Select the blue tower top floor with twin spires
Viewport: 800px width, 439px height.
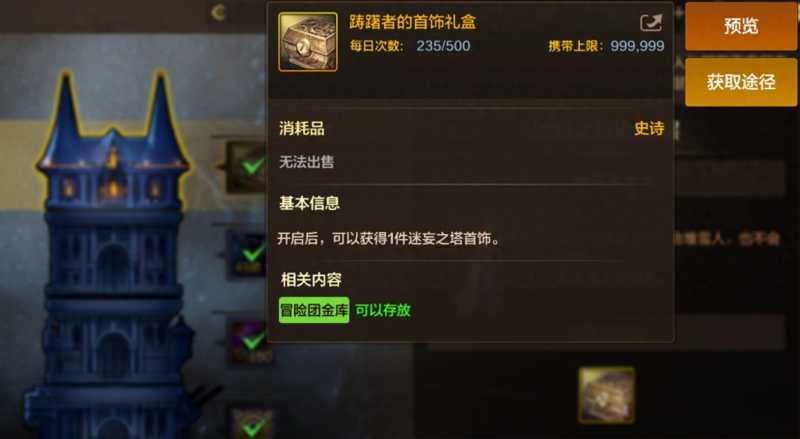click(113, 143)
